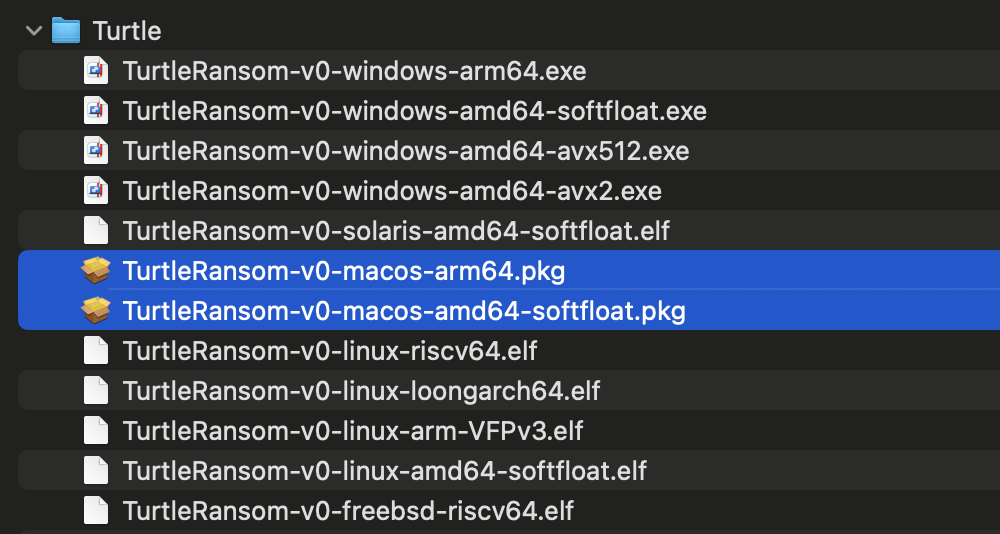Image resolution: width=1000 pixels, height=534 pixels.
Task: Click the windows-amd64-avx2.exe file icon
Action: tap(96, 190)
